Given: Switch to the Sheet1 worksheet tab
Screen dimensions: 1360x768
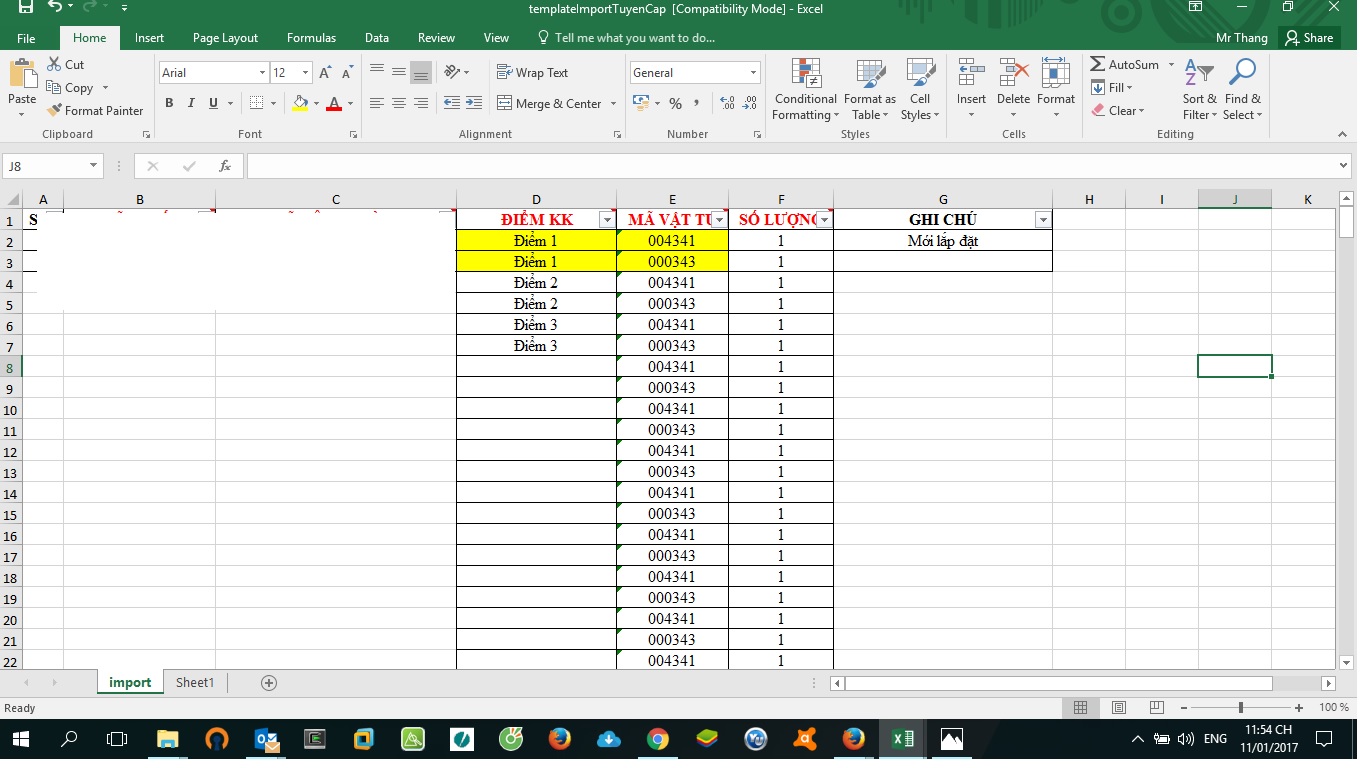Looking at the screenshot, I should point(195,683).
